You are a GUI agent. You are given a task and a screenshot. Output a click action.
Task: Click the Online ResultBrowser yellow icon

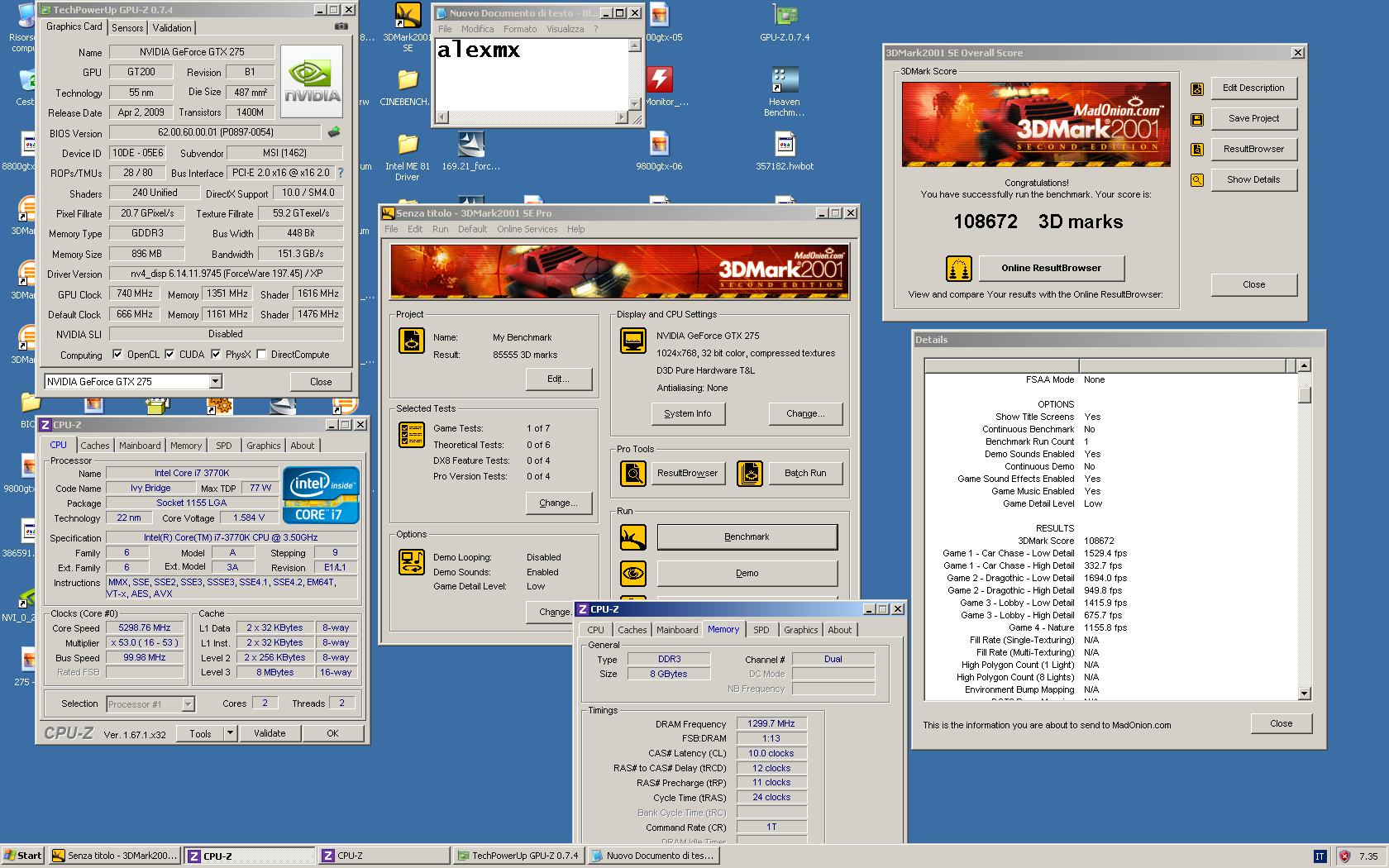(x=958, y=269)
